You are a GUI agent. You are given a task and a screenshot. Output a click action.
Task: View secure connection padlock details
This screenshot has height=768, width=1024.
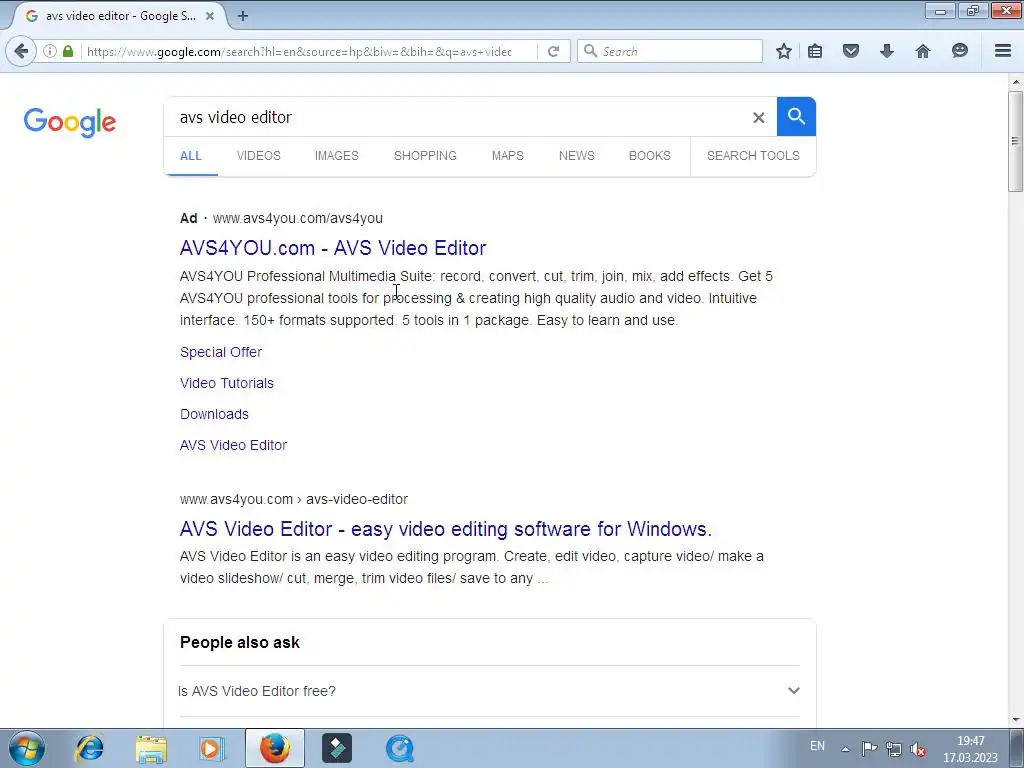point(68,51)
